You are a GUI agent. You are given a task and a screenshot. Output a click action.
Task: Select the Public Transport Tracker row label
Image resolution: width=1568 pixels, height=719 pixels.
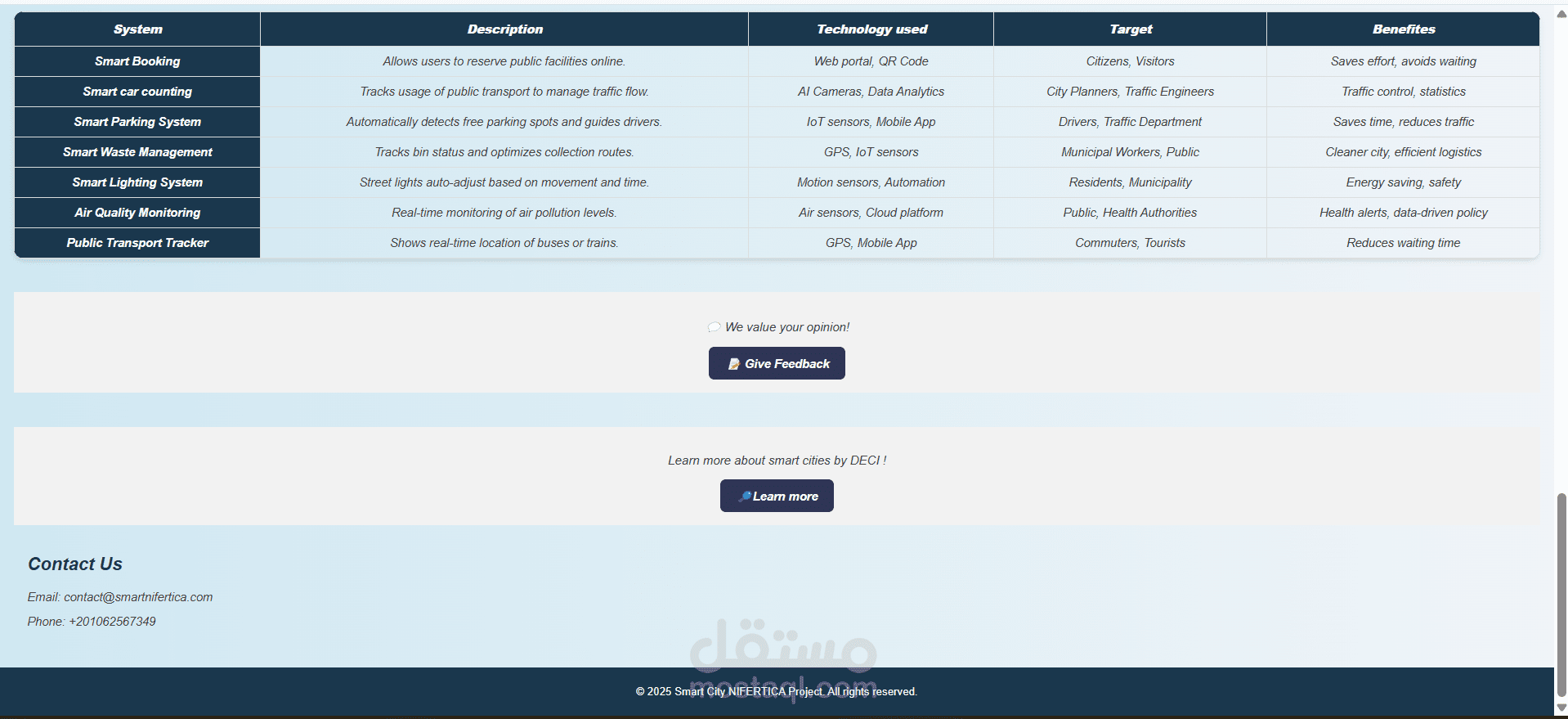[x=137, y=243]
